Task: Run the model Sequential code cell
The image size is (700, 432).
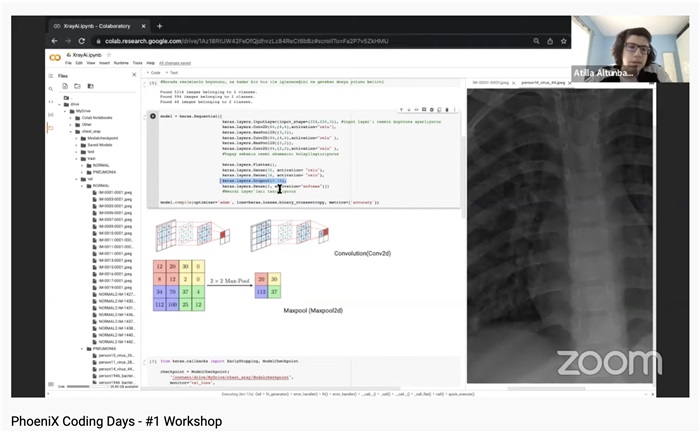Action: tap(153, 116)
